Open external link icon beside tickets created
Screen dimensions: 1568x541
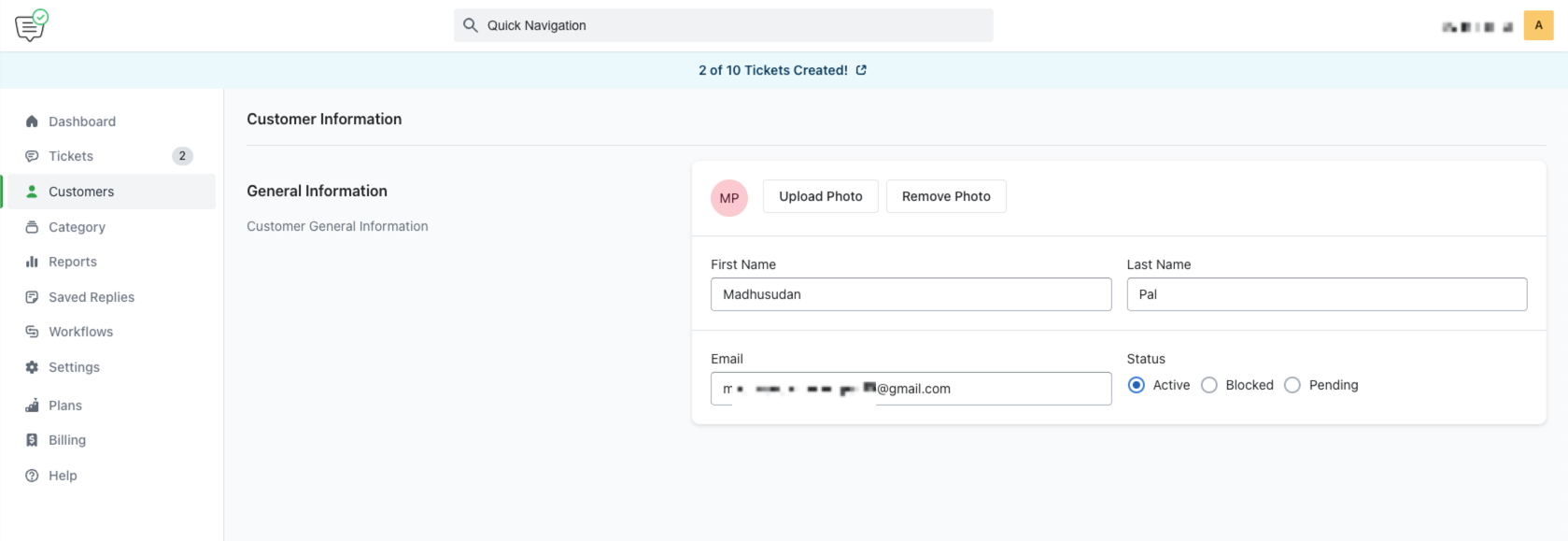(x=861, y=70)
